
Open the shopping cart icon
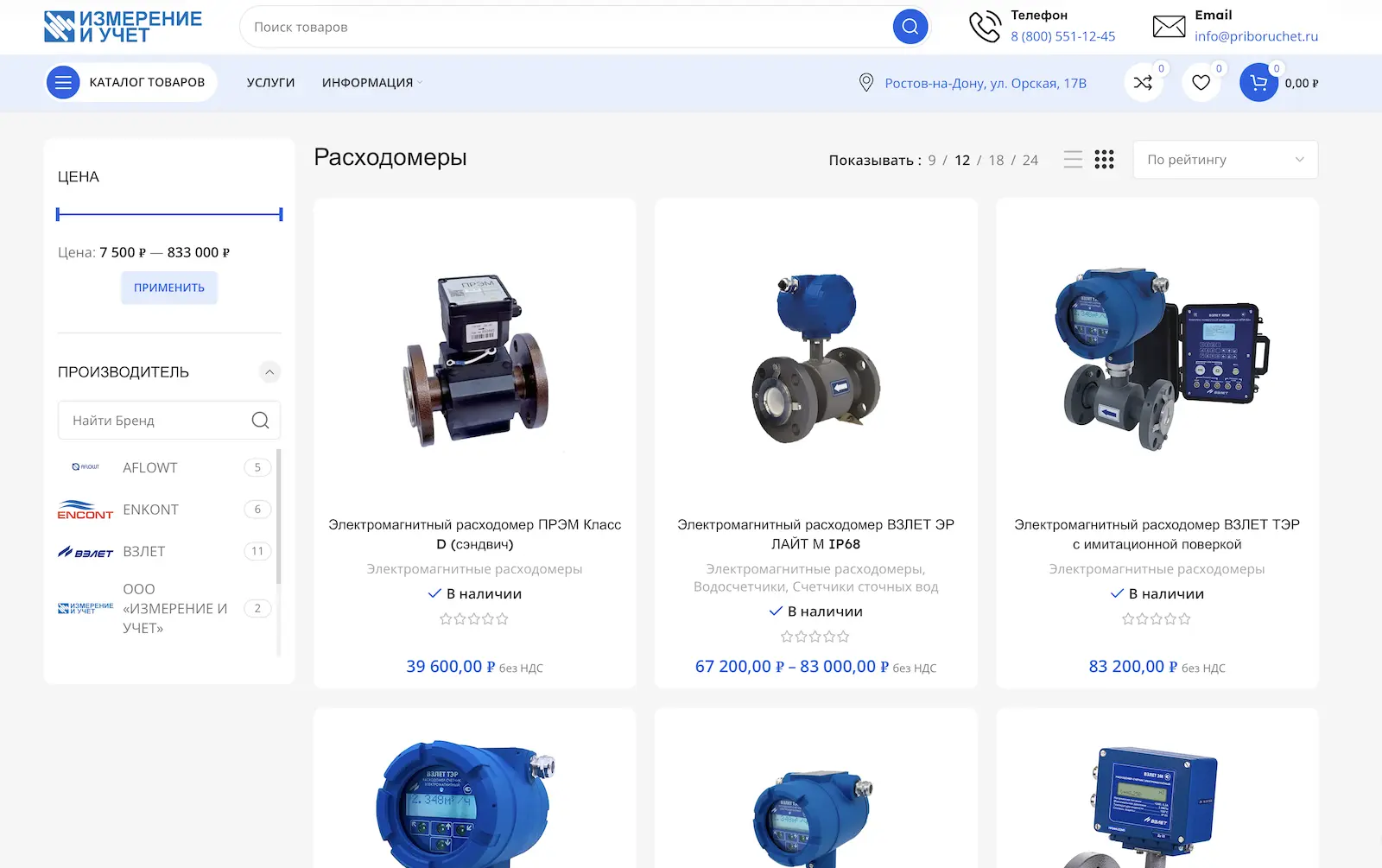1258,83
